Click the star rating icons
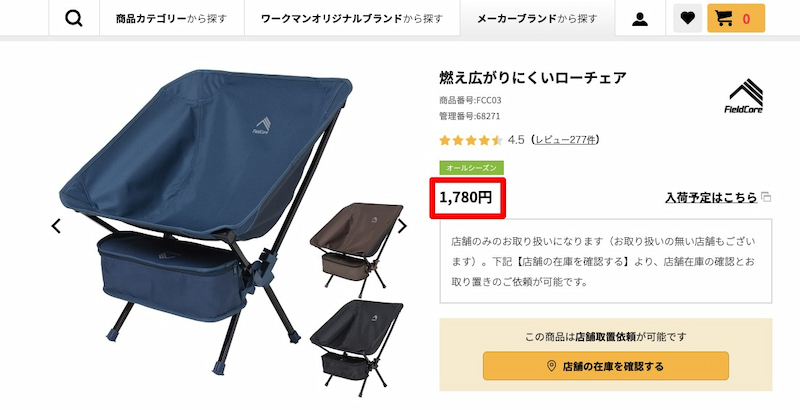The image size is (800, 410). tap(471, 140)
